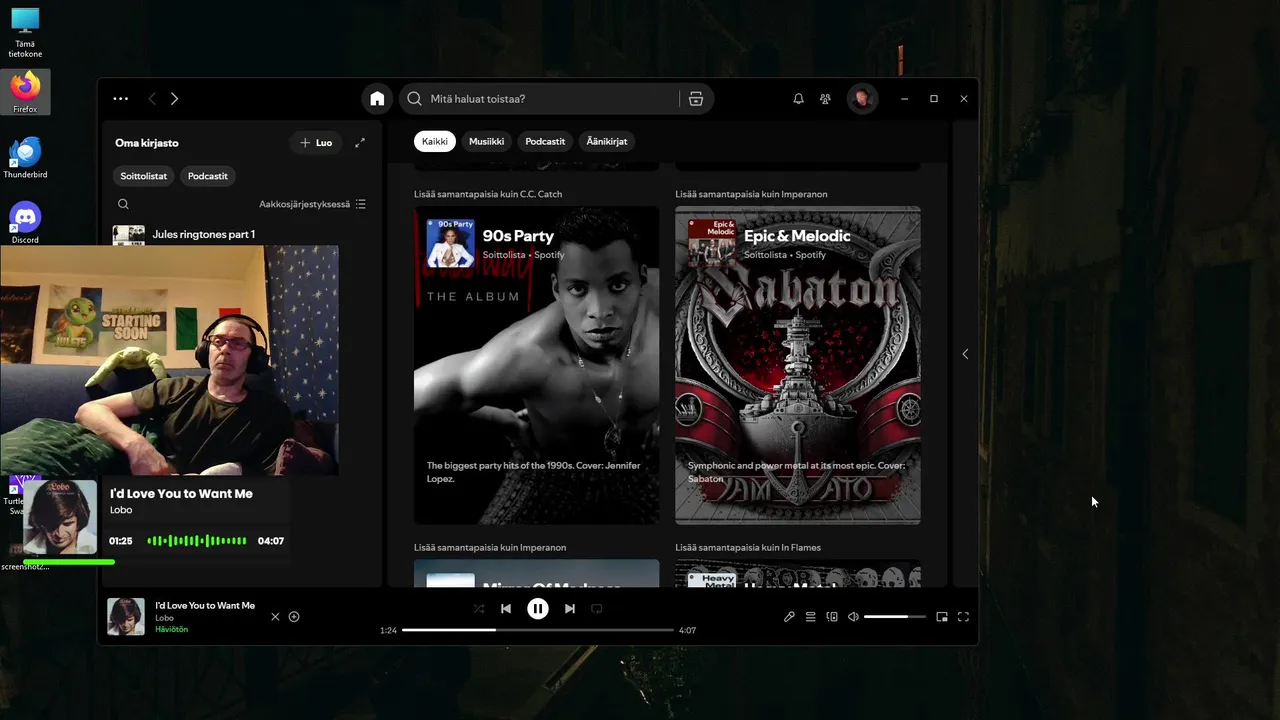Toggle shuffle playback
This screenshot has width=1280, height=720.
click(x=478, y=608)
